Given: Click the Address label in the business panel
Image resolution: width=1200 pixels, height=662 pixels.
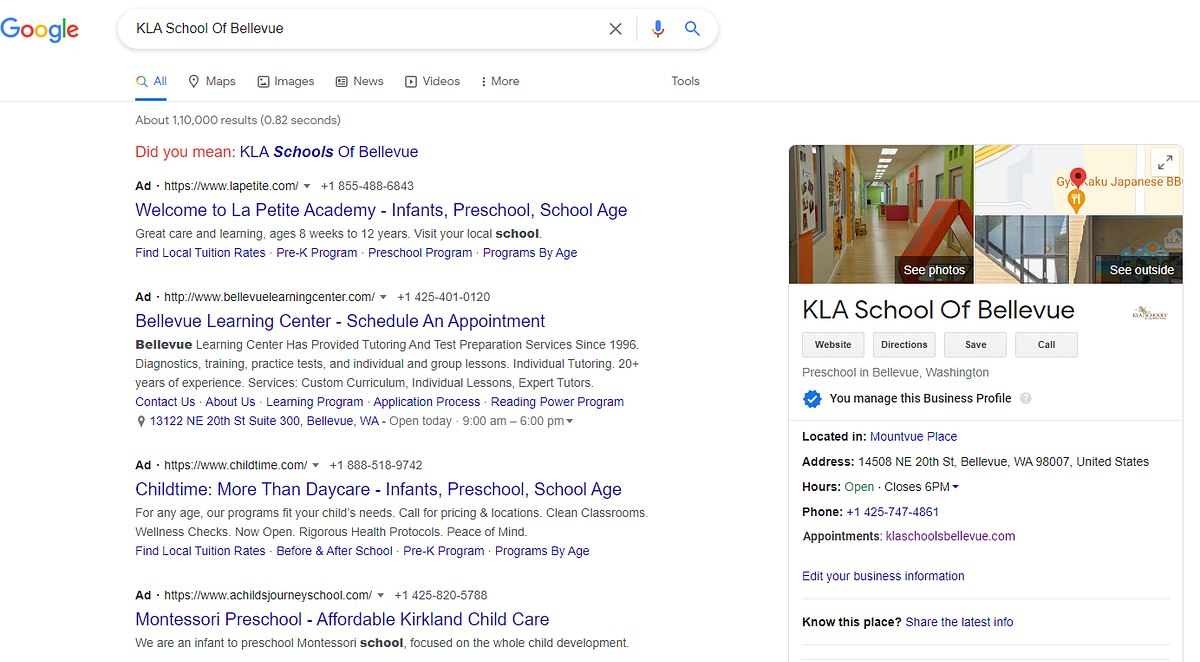Looking at the screenshot, I should pos(828,462).
